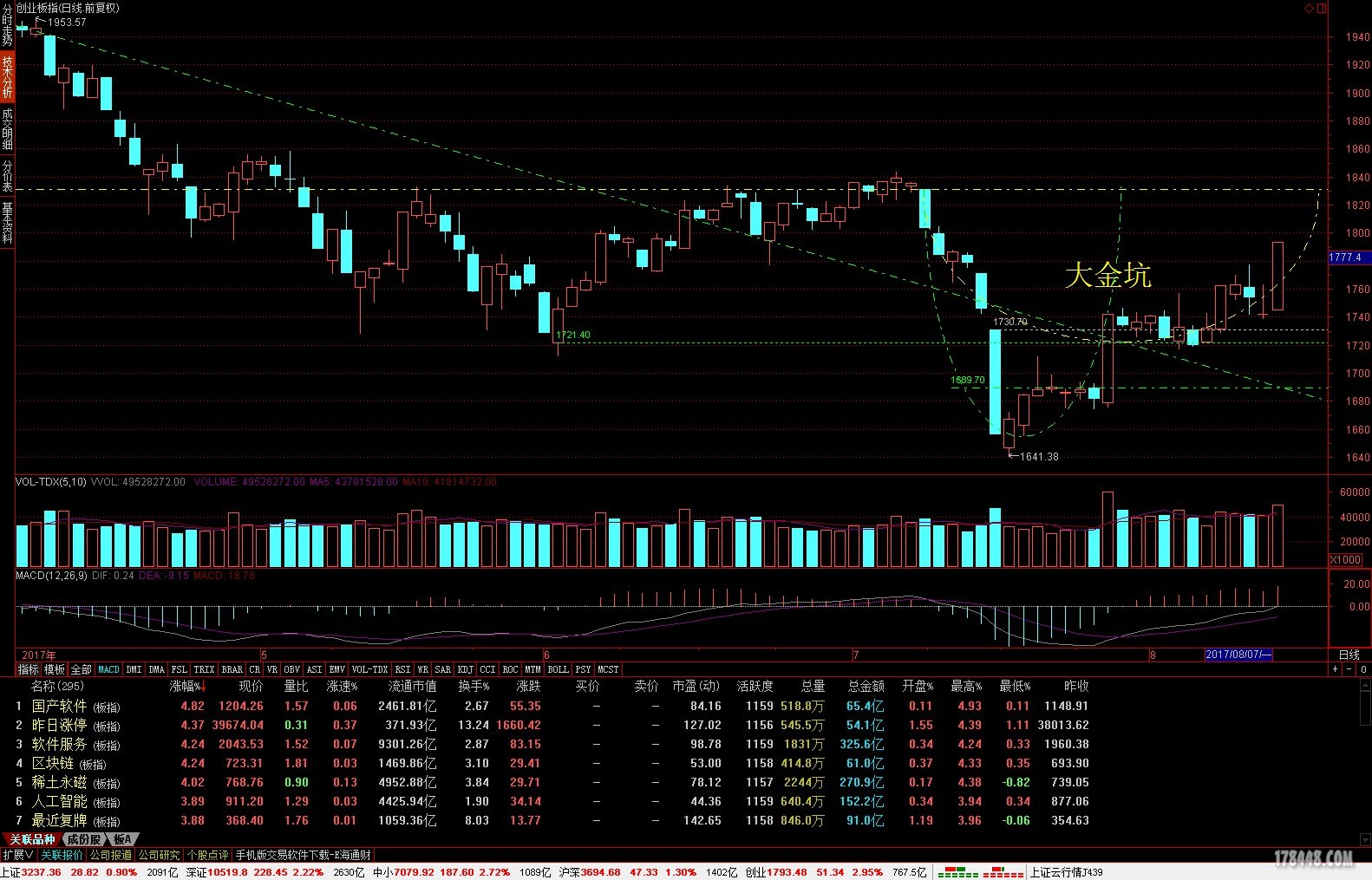Open the 个股点评 tab
The width and height of the screenshot is (1372, 880).
coord(208,855)
